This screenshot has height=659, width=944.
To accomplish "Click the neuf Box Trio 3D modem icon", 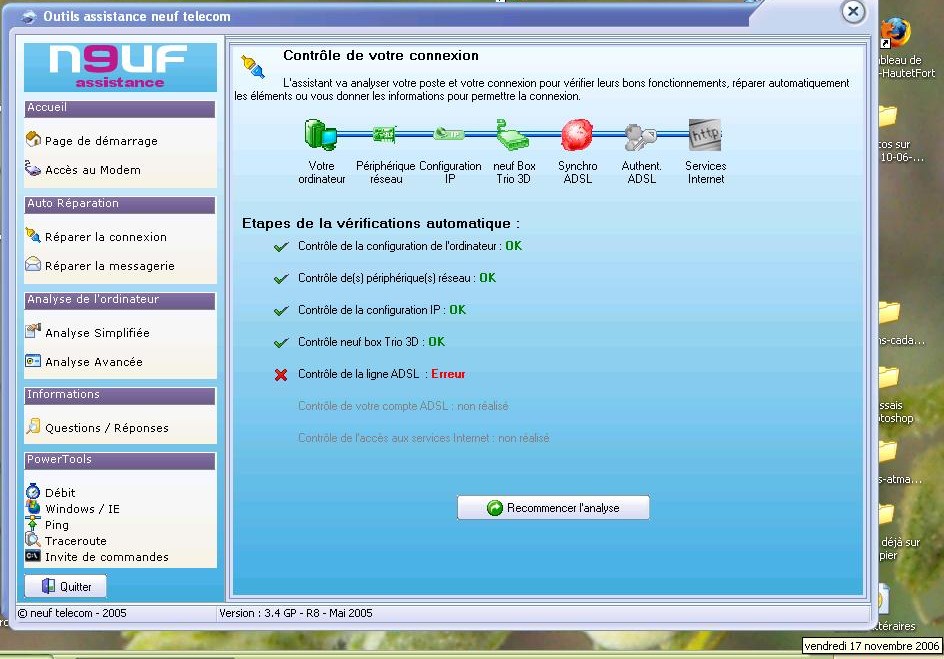I will click(x=512, y=134).
